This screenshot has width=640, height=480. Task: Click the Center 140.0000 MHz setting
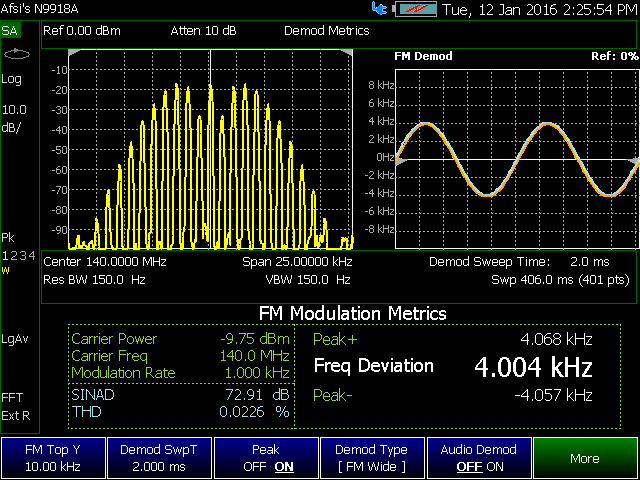[105, 262]
